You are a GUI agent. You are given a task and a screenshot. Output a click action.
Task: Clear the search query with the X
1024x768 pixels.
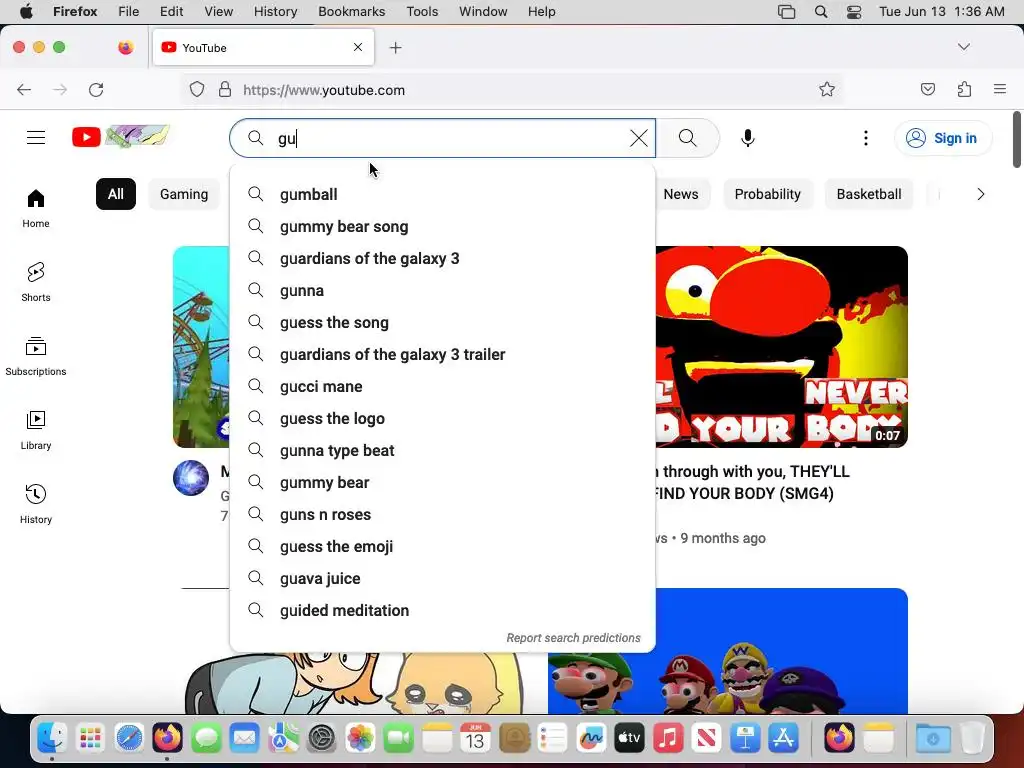[x=639, y=138]
